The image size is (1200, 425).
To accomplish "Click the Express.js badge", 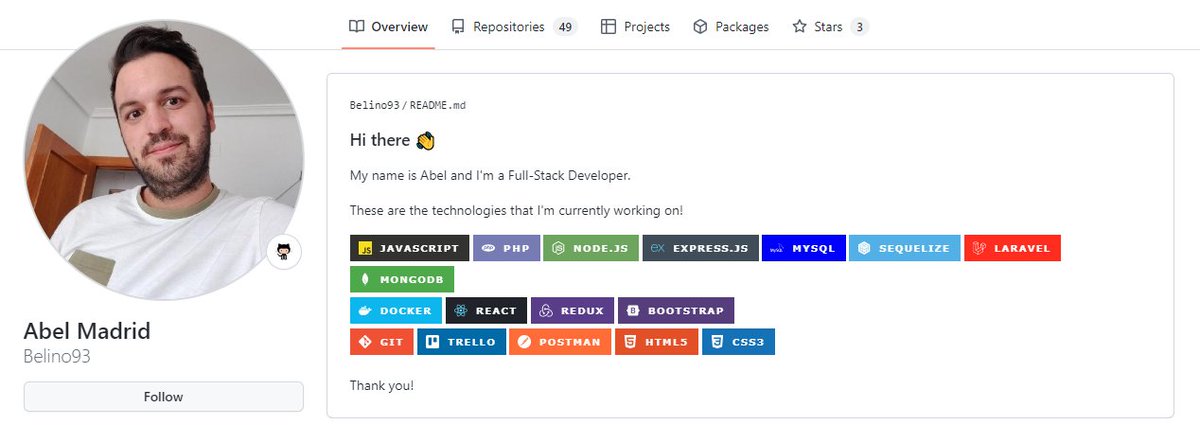I will 700,248.
